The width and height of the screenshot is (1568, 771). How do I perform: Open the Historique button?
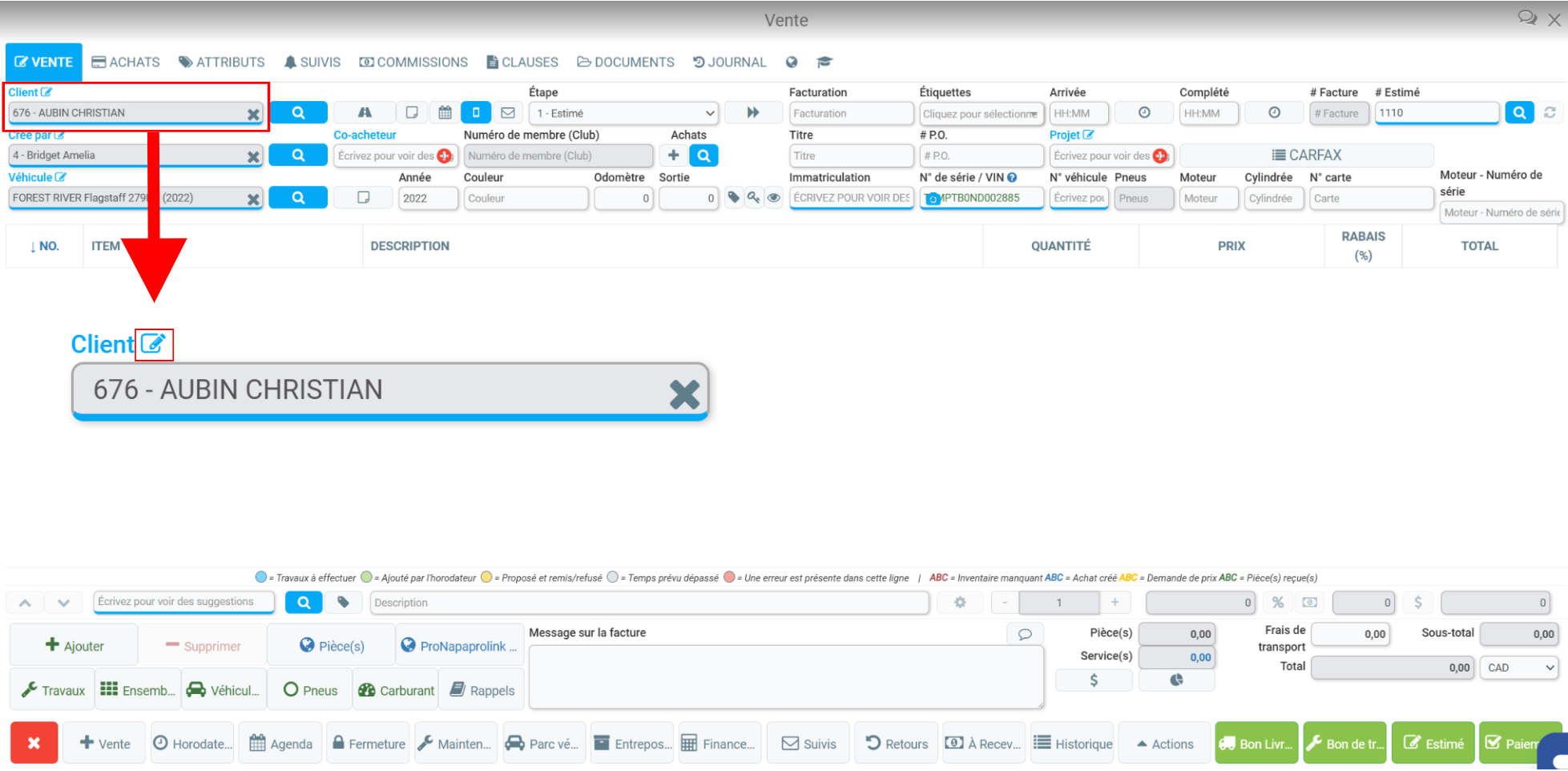[x=1072, y=744]
